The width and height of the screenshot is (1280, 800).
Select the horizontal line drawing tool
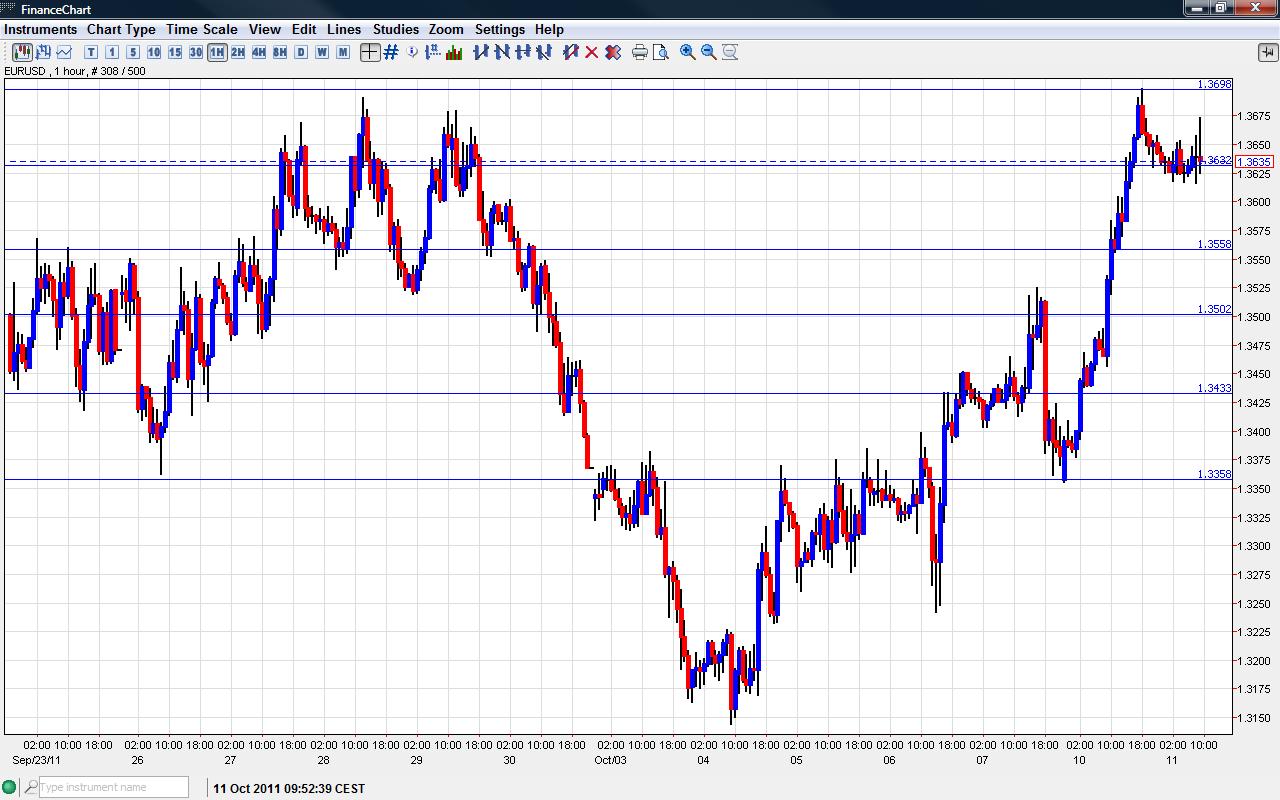523,52
